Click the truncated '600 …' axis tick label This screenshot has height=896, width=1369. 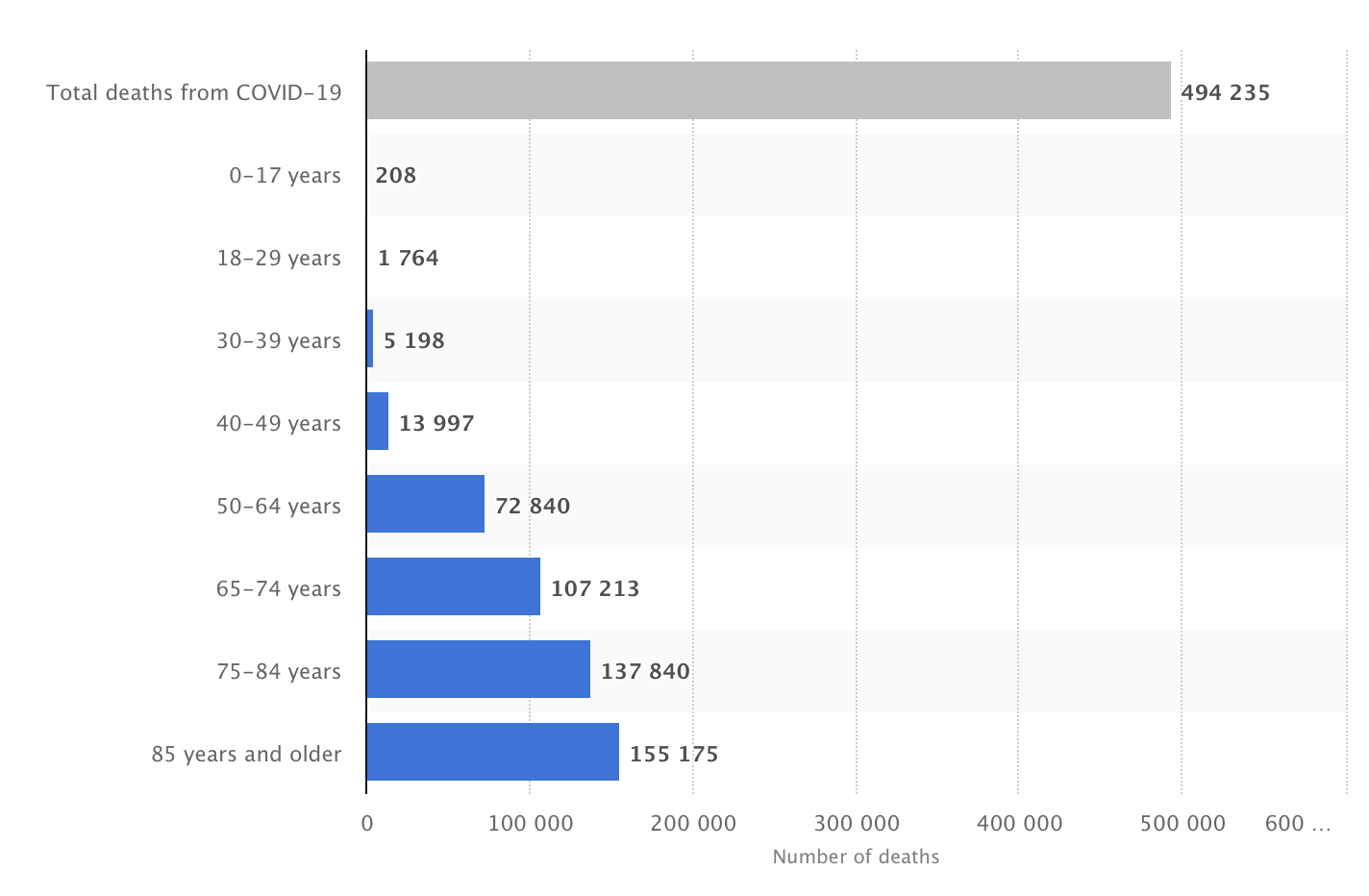pos(1299,824)
